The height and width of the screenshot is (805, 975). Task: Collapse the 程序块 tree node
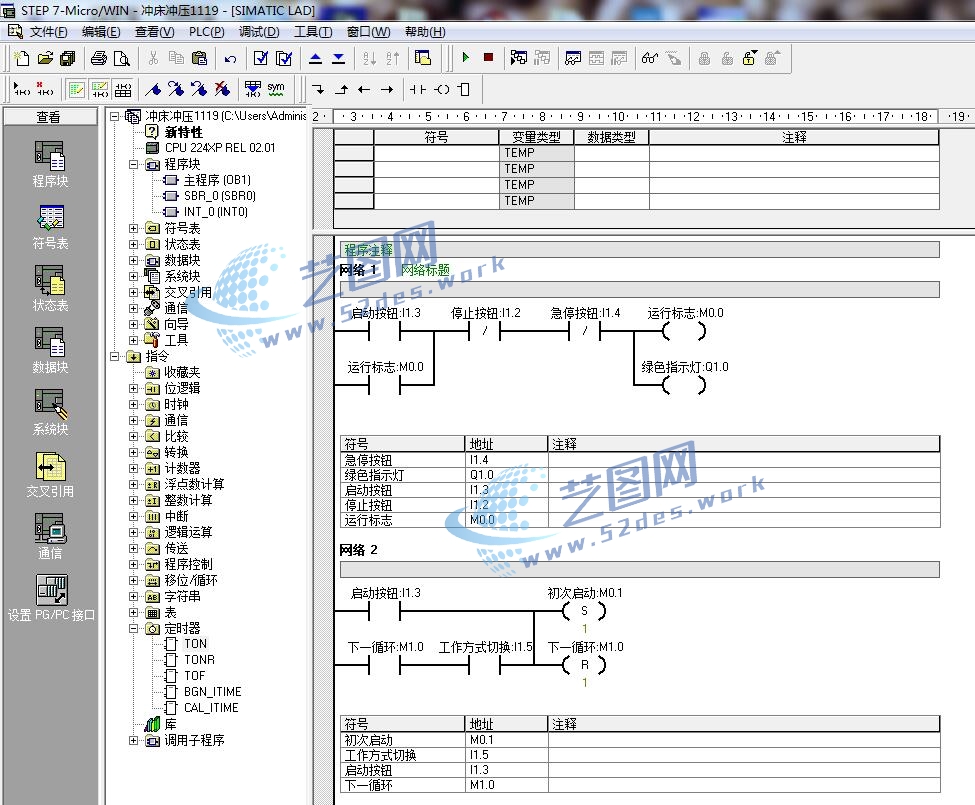[133, 165]
